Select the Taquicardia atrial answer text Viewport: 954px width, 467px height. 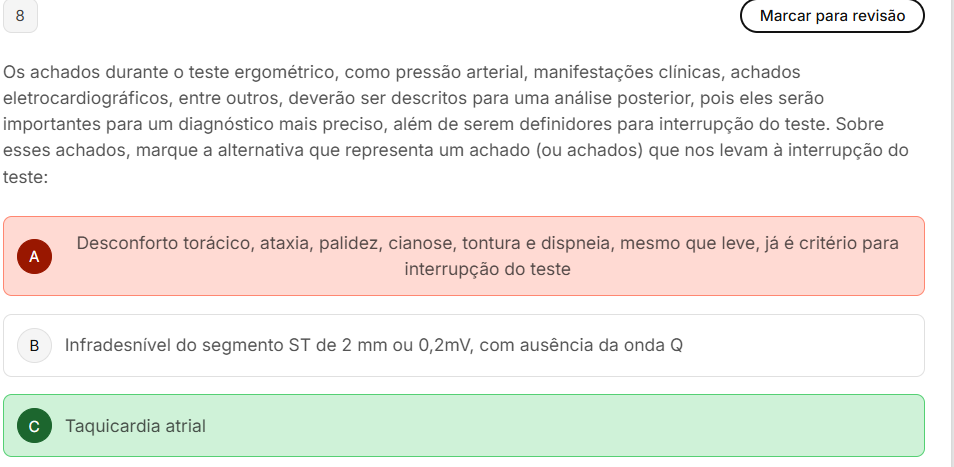pyautogui.click(x=135, y=426)
